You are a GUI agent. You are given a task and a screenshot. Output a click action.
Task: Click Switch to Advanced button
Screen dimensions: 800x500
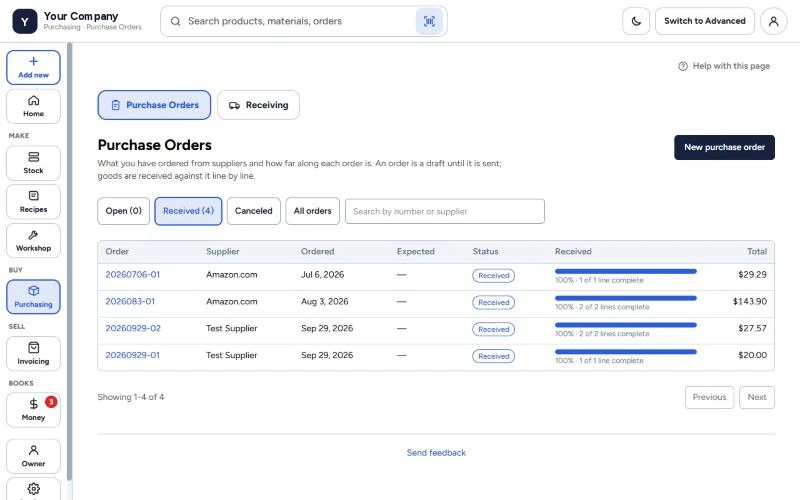(705, 21)
